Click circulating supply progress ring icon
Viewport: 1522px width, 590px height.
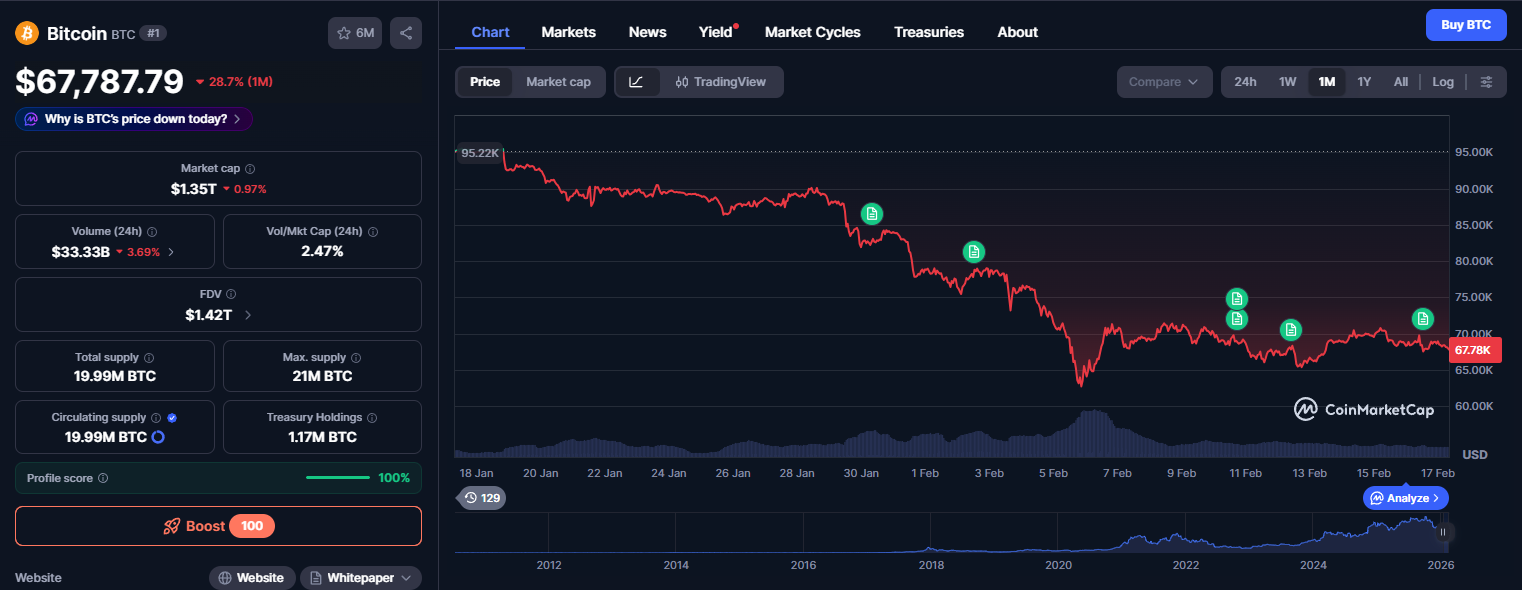158,437
